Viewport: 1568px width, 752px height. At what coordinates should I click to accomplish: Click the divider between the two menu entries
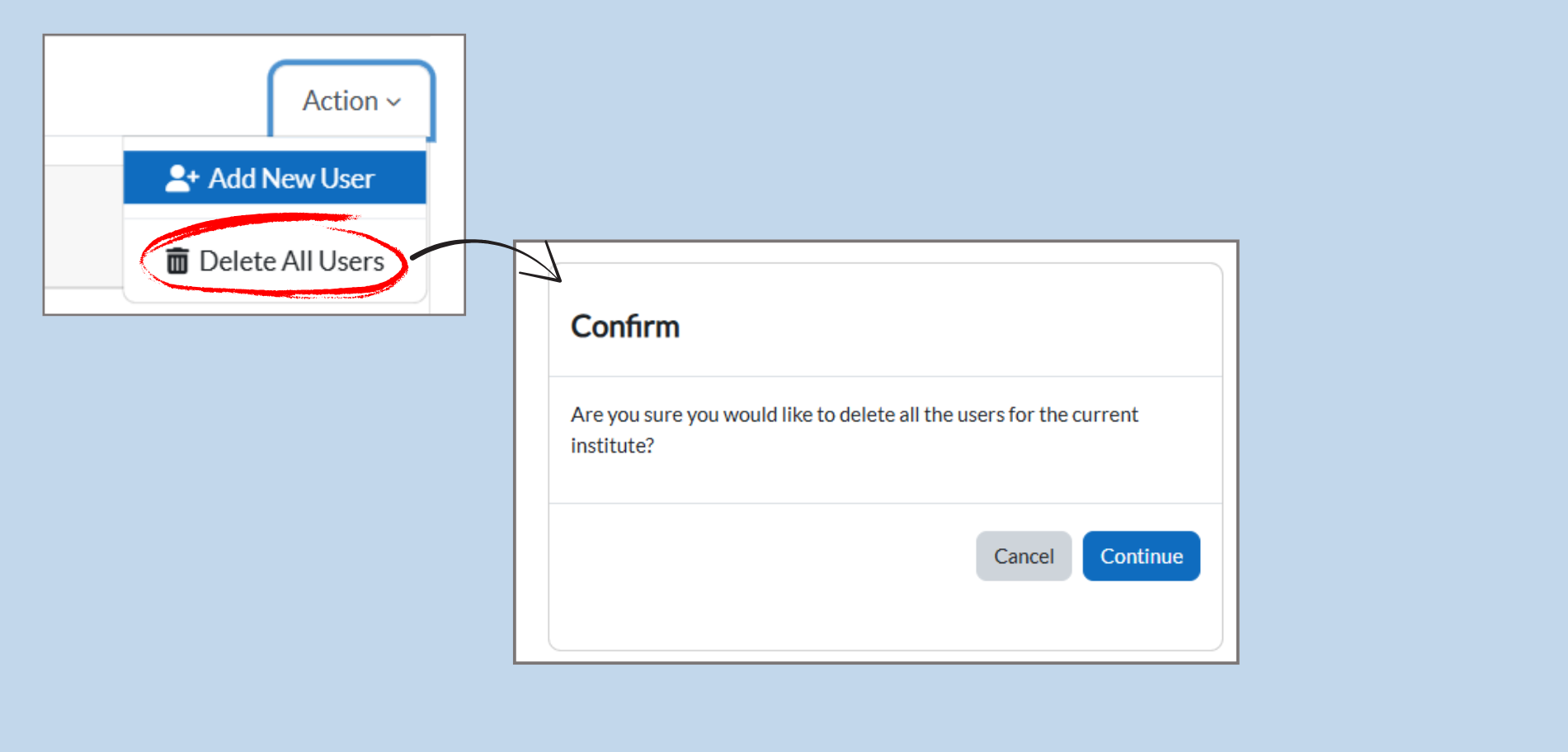275,219
